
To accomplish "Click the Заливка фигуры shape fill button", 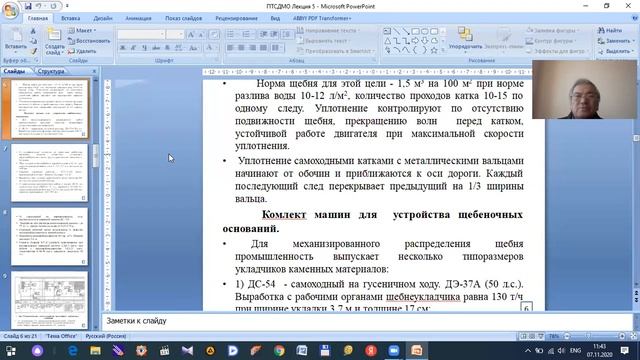I will pos(552,30).
